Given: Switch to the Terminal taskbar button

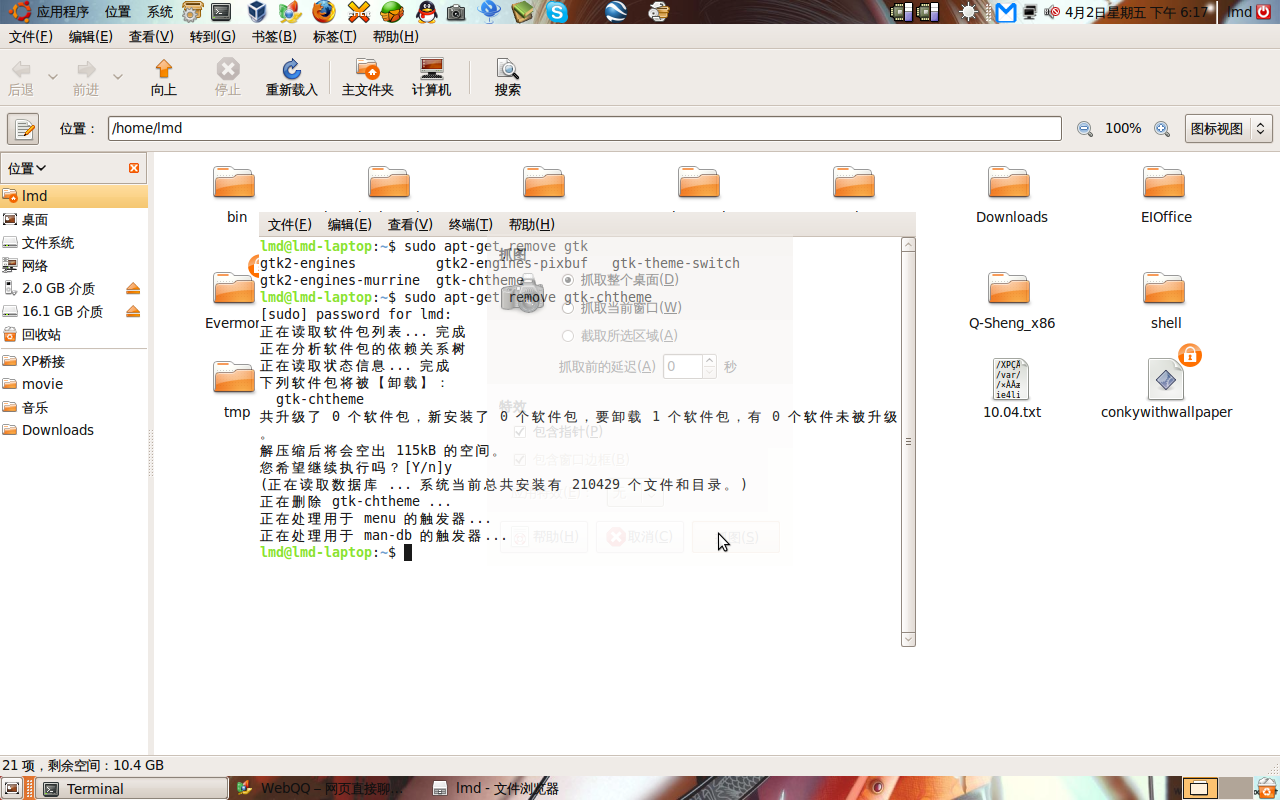Looking at the screenshot, I should (x=133, y=788).
